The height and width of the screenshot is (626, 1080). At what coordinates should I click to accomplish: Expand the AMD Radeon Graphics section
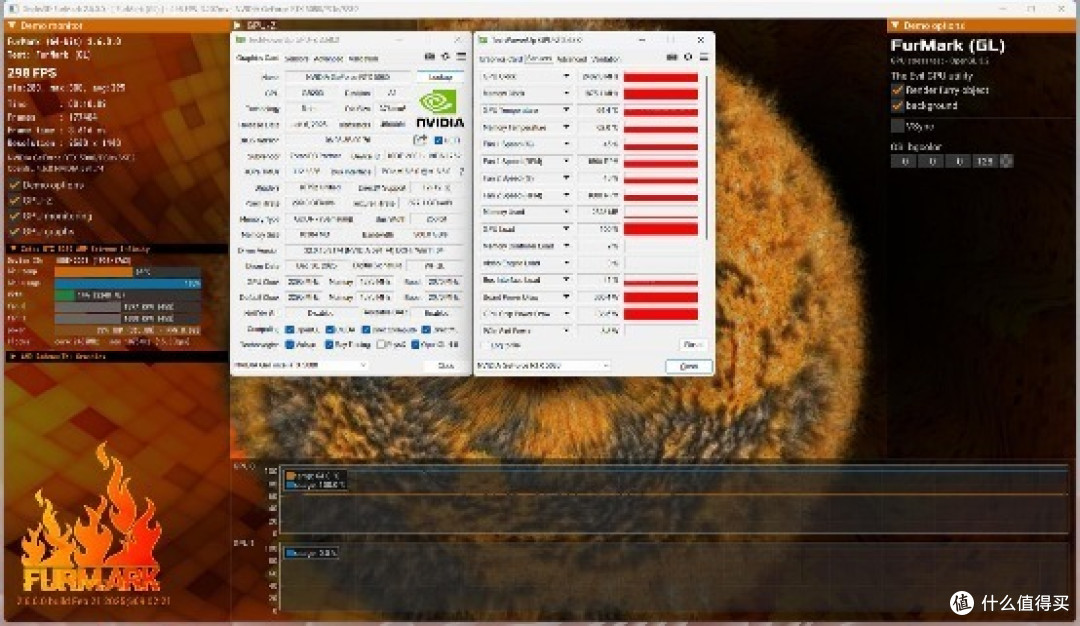click(12, 357)
